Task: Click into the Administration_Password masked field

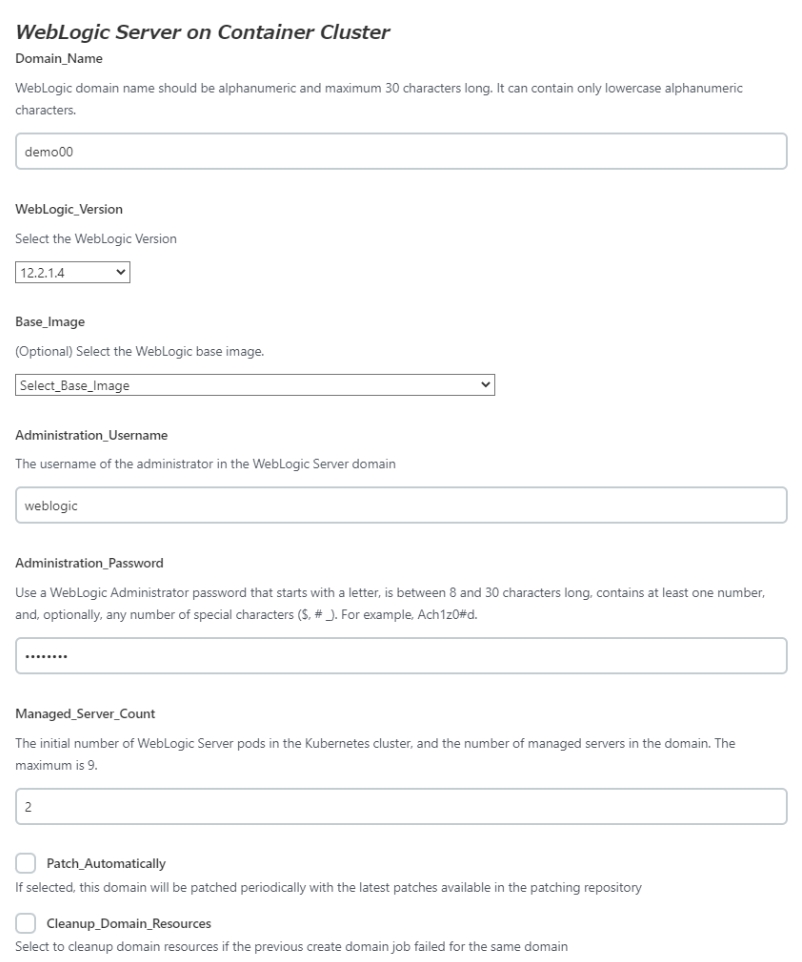Action: point(401,656)
